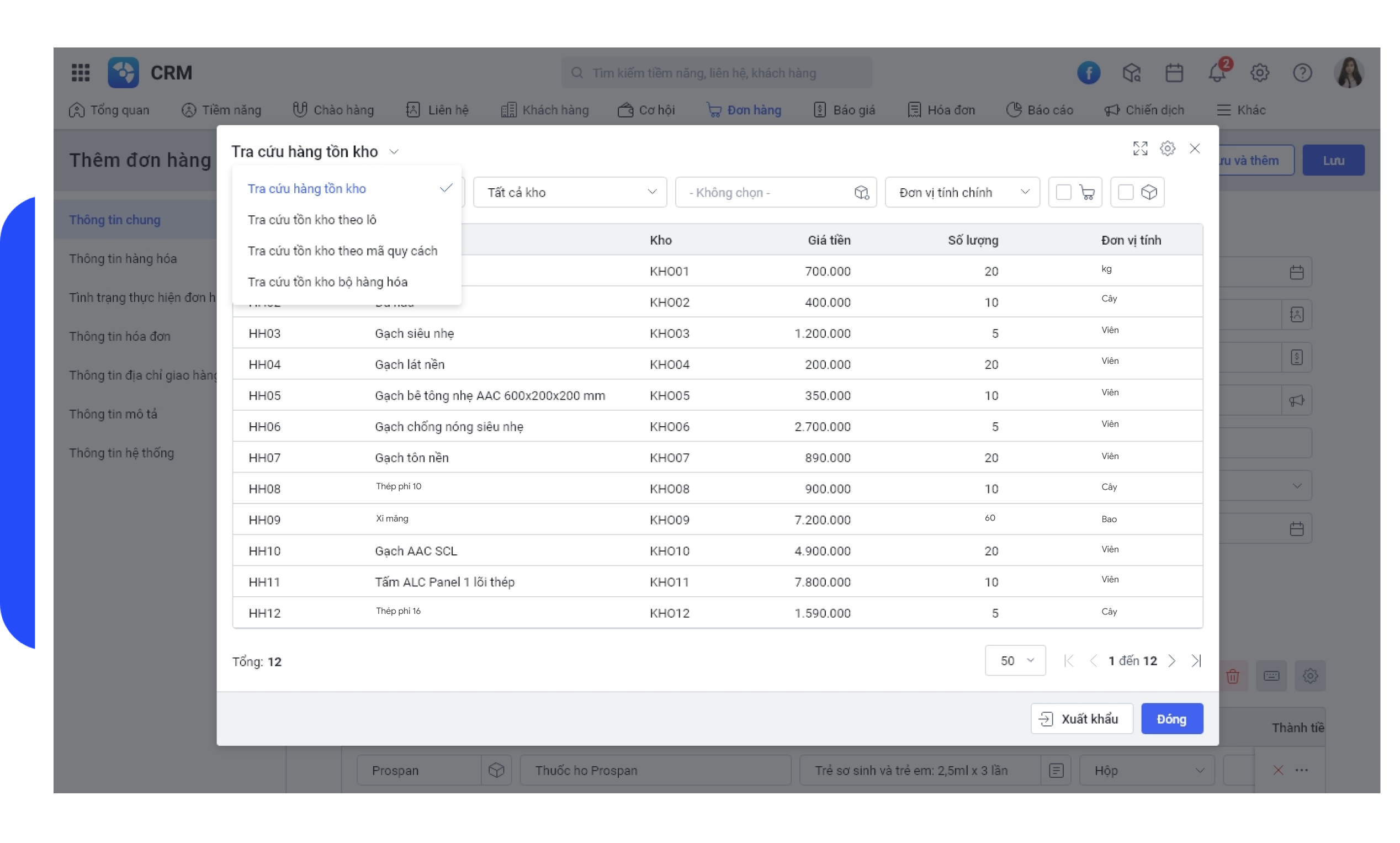Open the inventory dialog settings gear

(1166, 149)
